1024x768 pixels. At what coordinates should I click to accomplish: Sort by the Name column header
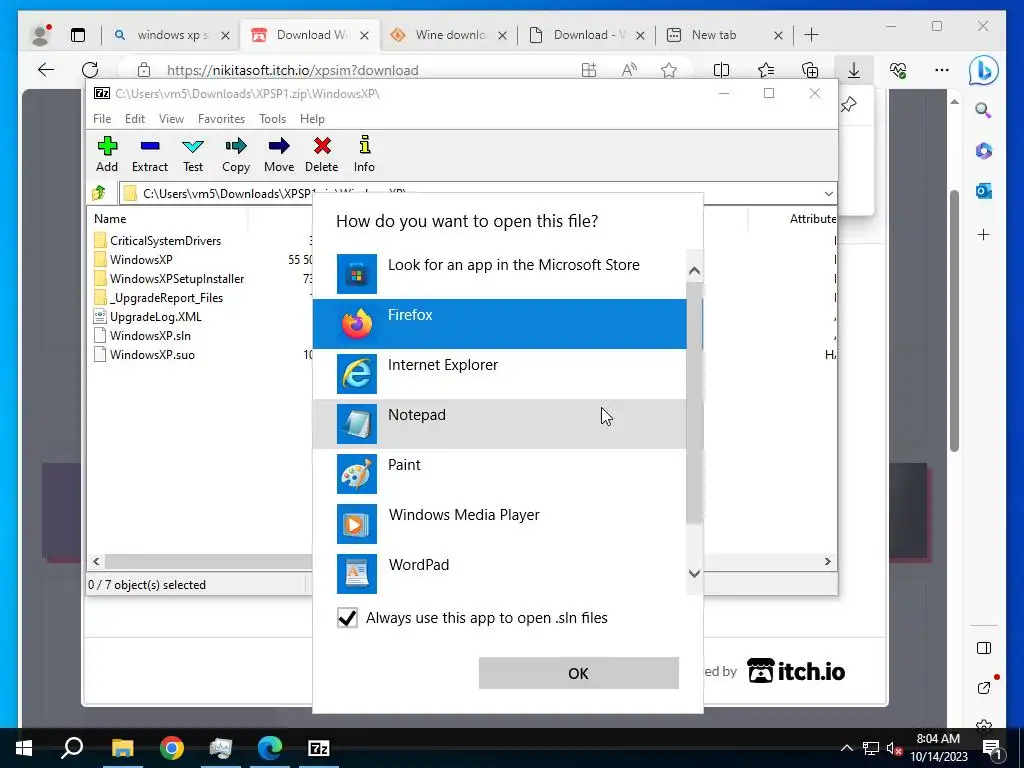pyautogui.click(x=110, y=219)
